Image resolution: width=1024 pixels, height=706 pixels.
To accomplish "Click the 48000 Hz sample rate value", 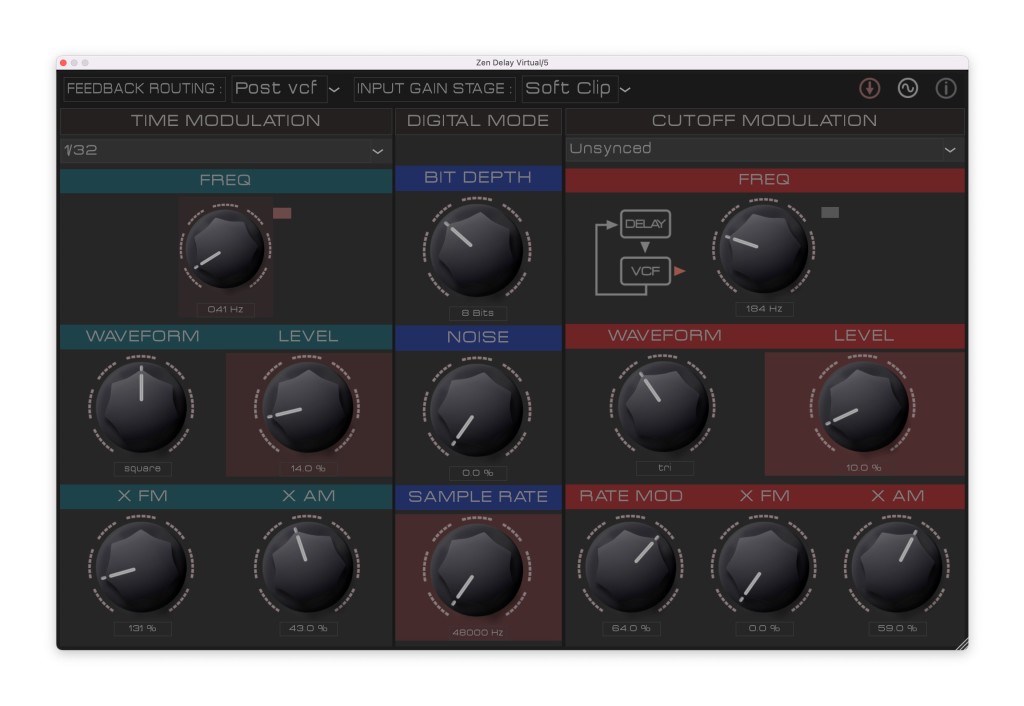I will click(x=478, y=632).
